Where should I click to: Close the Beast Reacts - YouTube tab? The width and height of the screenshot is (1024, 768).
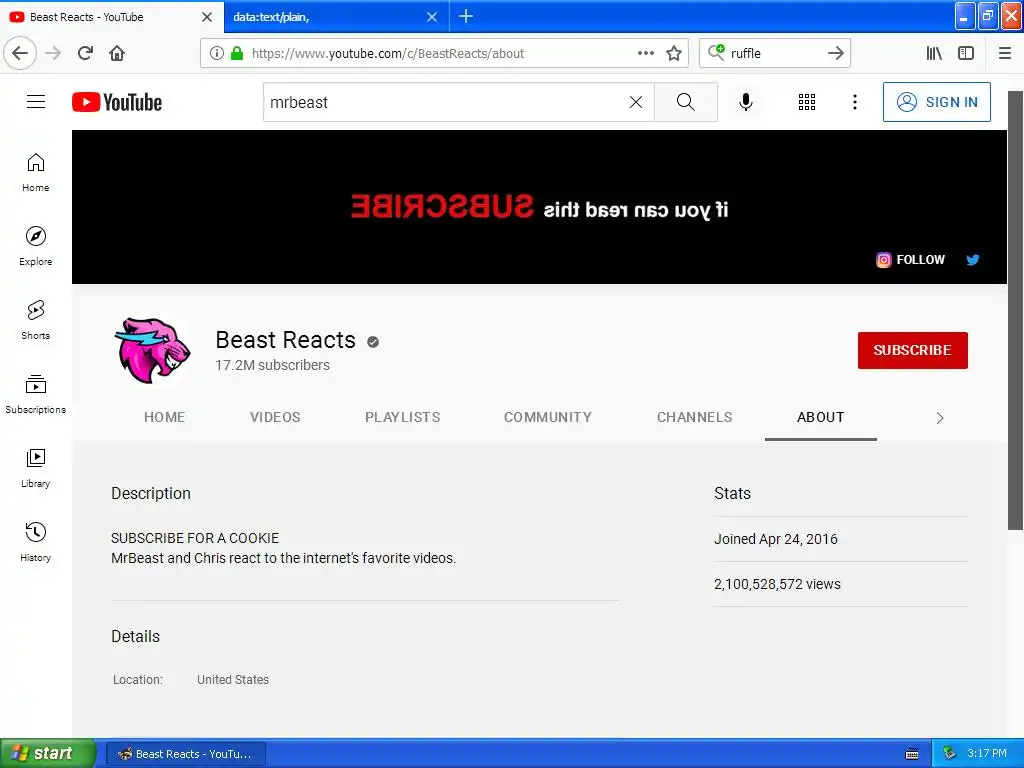click(x=207, y=17)
